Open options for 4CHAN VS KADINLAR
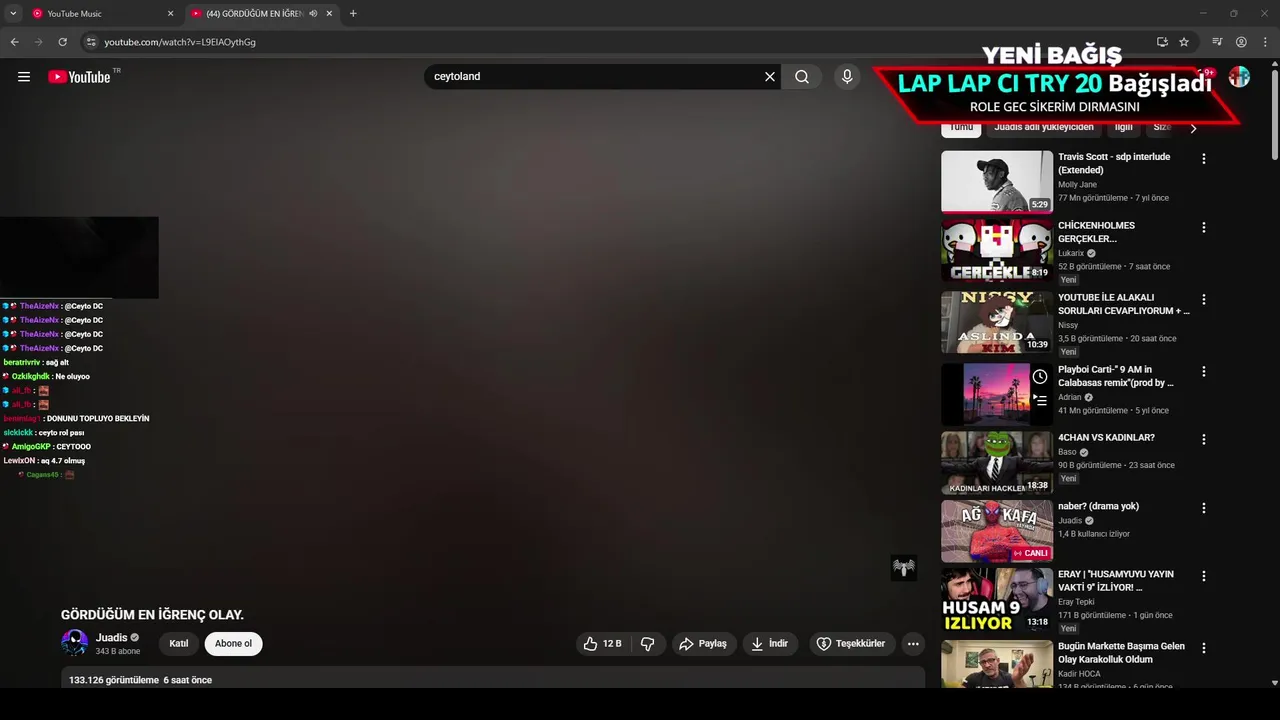The image size is (1280, 720). tap(1204, 439)
